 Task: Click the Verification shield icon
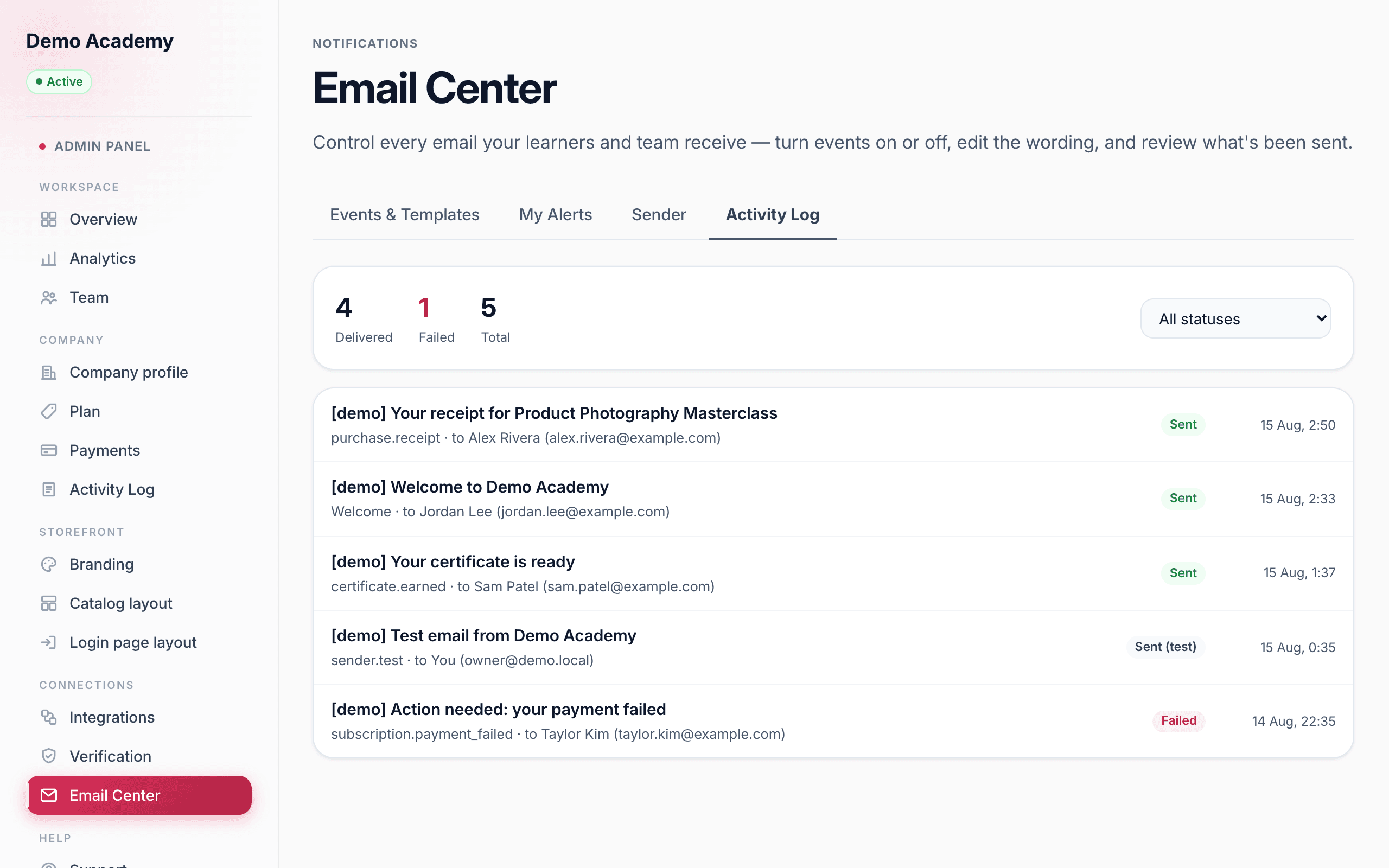pyautogui.click(x=49, y=756)
